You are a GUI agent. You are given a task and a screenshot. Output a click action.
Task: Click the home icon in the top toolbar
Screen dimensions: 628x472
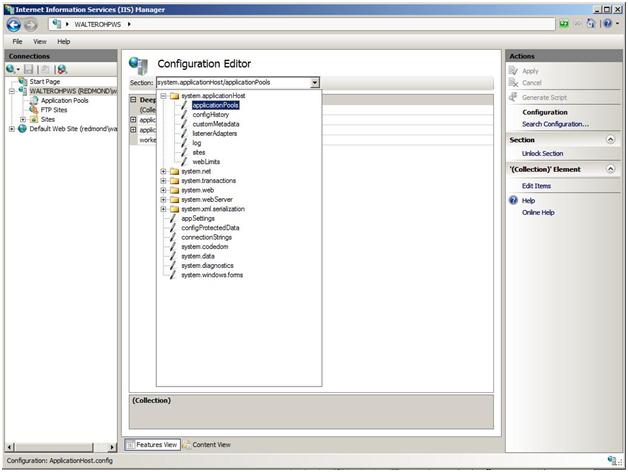tap(591, 24)
